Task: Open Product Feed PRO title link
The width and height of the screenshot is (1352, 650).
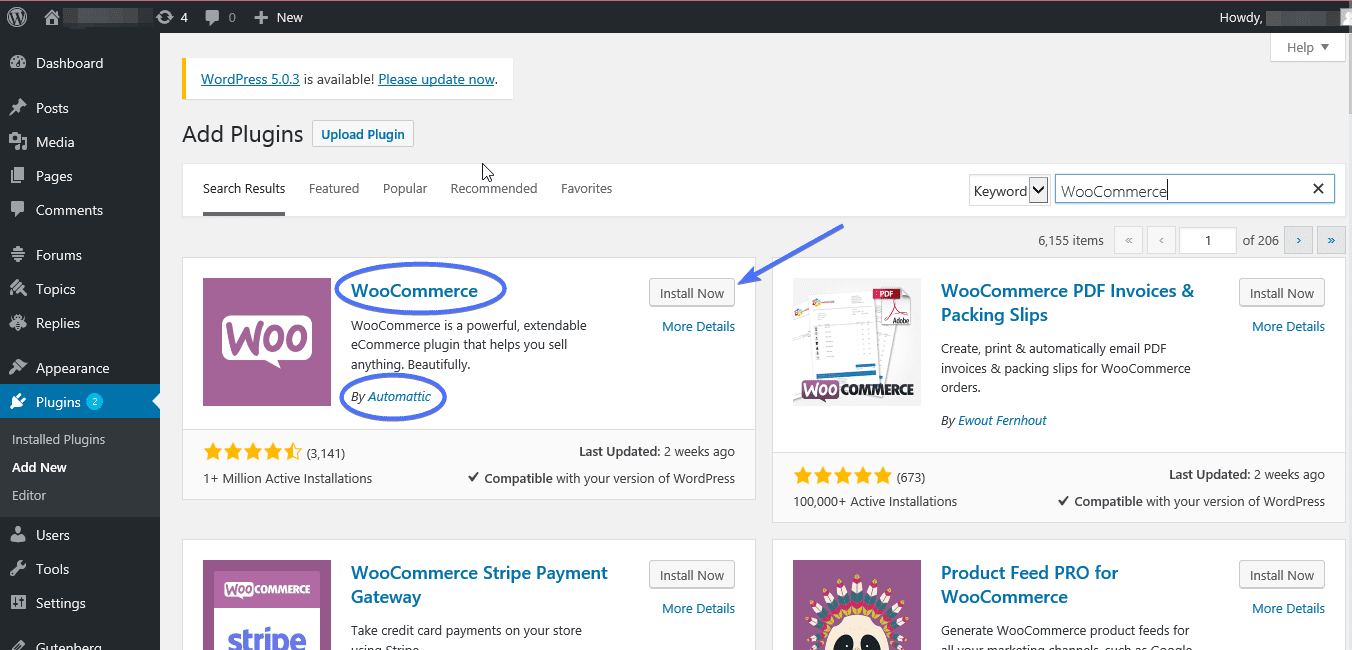Action: 1029,585
